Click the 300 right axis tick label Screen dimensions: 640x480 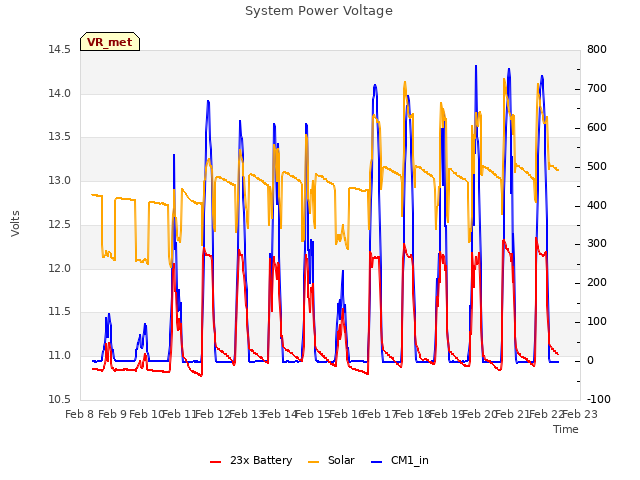coord(597,244)
